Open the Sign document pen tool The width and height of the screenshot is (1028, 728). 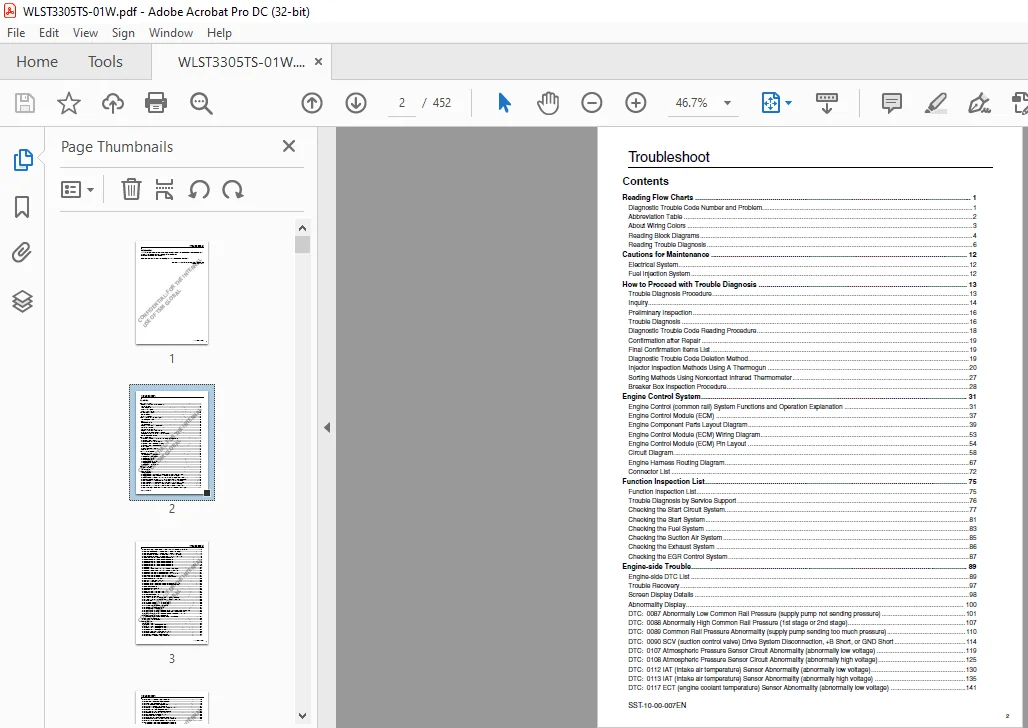tap(979, 103)
